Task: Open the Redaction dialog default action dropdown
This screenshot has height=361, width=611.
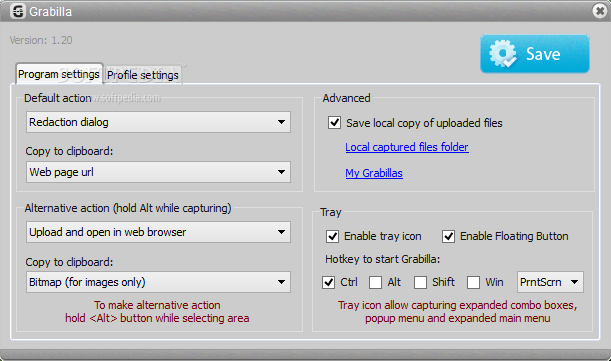Action: 158,122
